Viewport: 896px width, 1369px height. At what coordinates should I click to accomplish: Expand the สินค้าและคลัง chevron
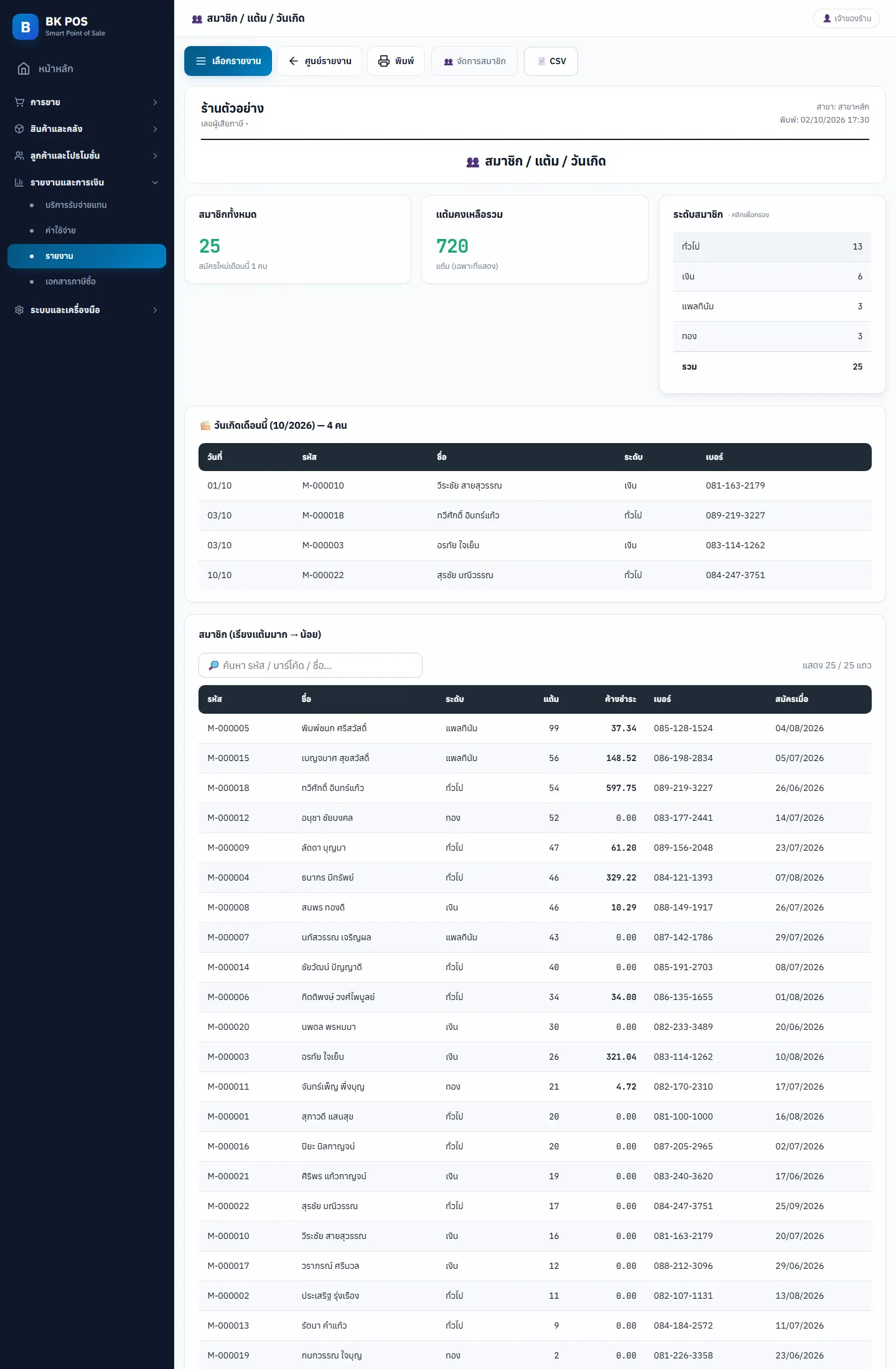(x=155, y=129)
